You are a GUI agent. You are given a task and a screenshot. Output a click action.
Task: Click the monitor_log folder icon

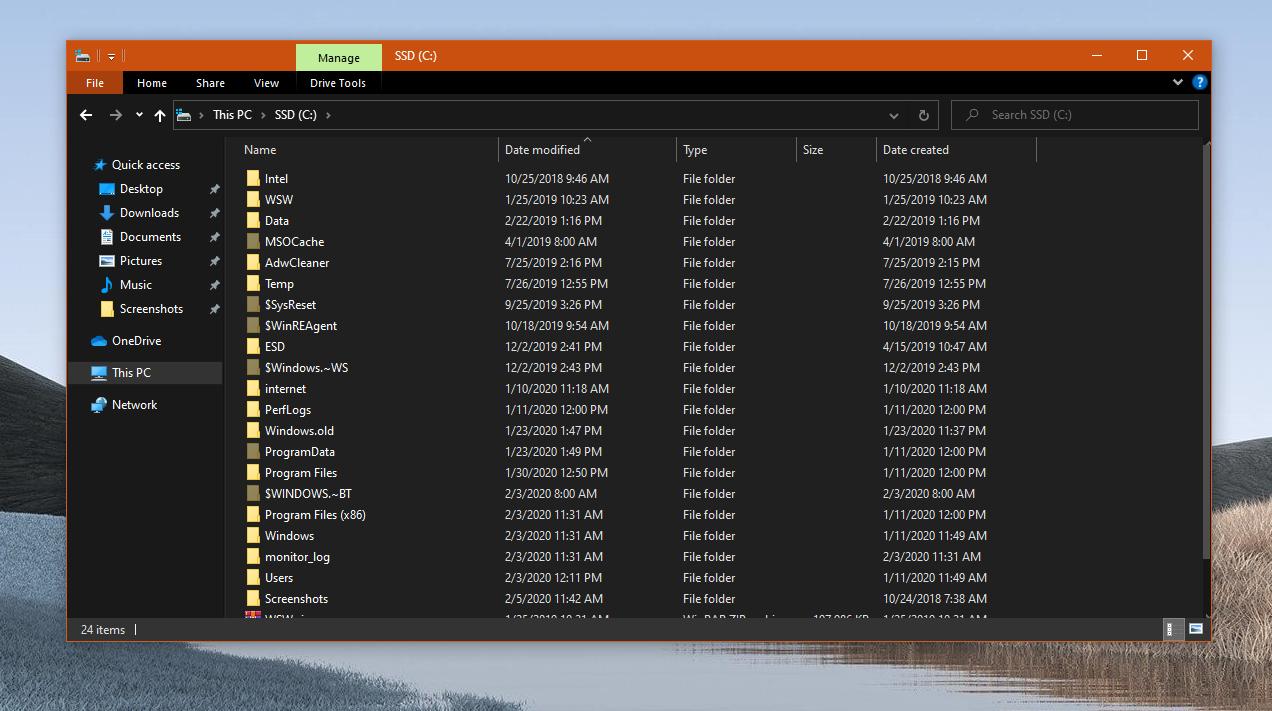tap(254, 557)
